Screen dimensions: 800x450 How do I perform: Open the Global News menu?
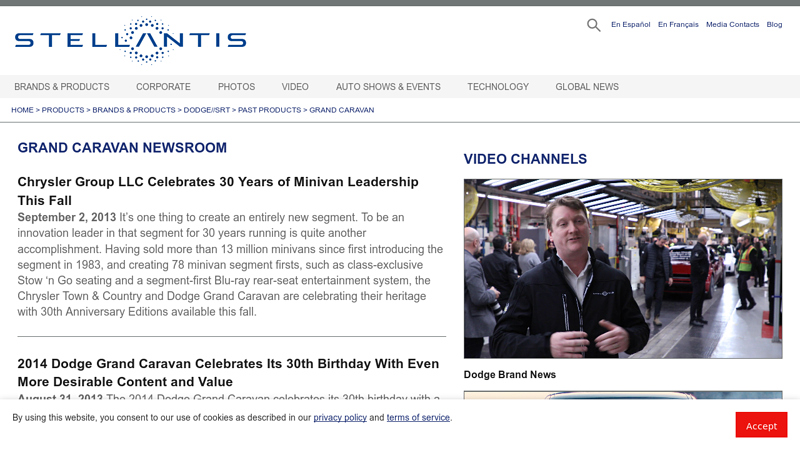(x=587, y=87)
